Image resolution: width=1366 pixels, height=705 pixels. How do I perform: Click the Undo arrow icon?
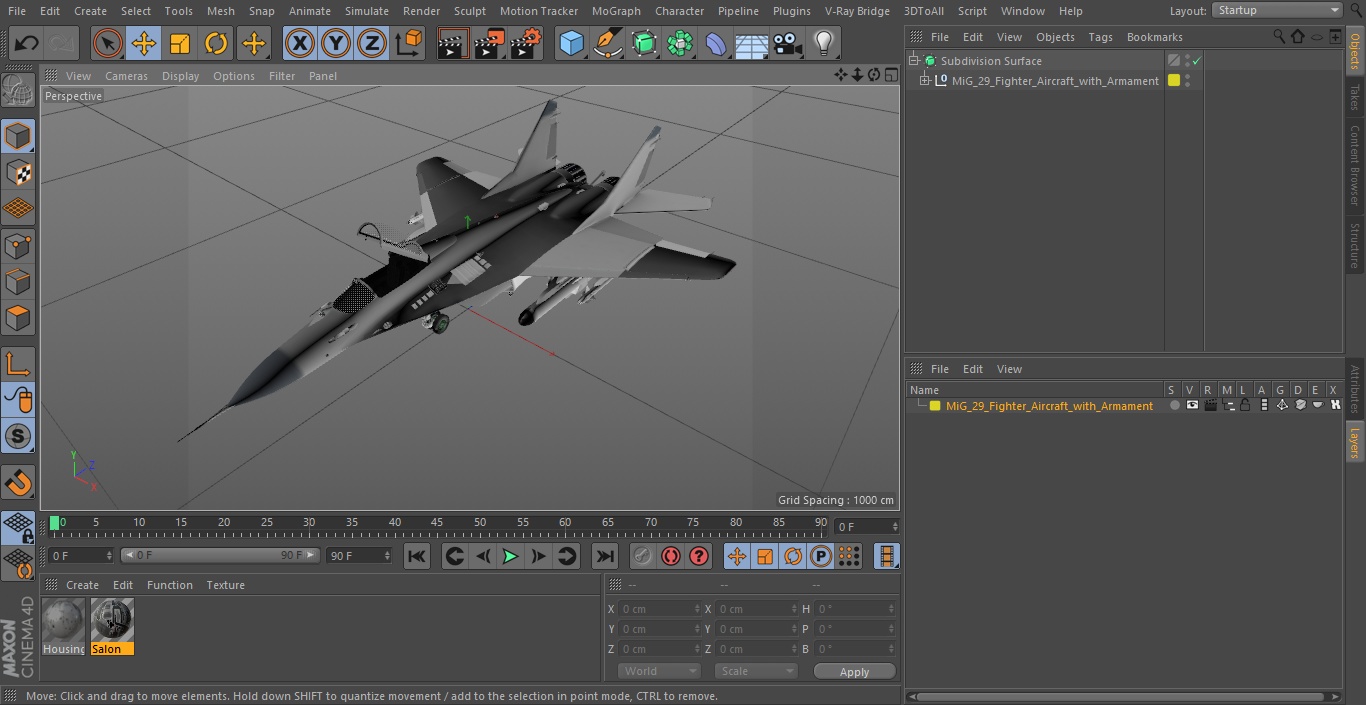tap(27, 43)
